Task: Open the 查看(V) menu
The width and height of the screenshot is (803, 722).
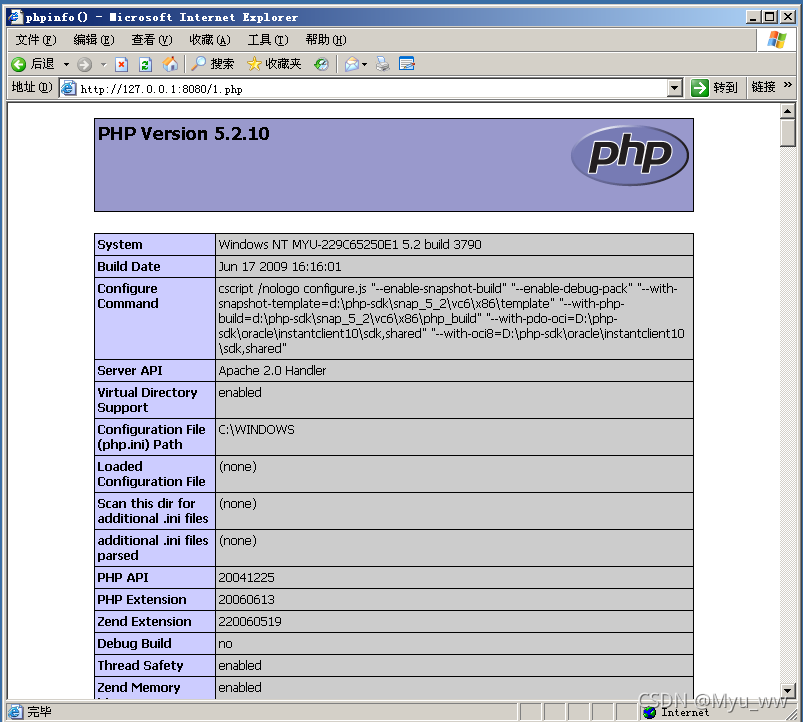Action: 152,40
